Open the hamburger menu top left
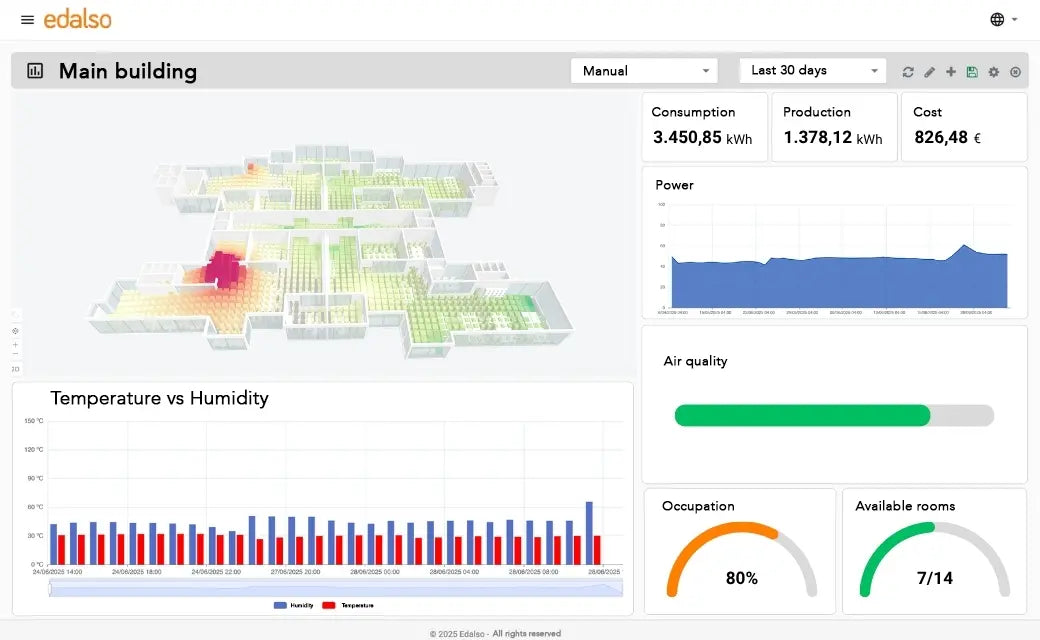The image size is (1040, 640). click(x=27, y=19)
